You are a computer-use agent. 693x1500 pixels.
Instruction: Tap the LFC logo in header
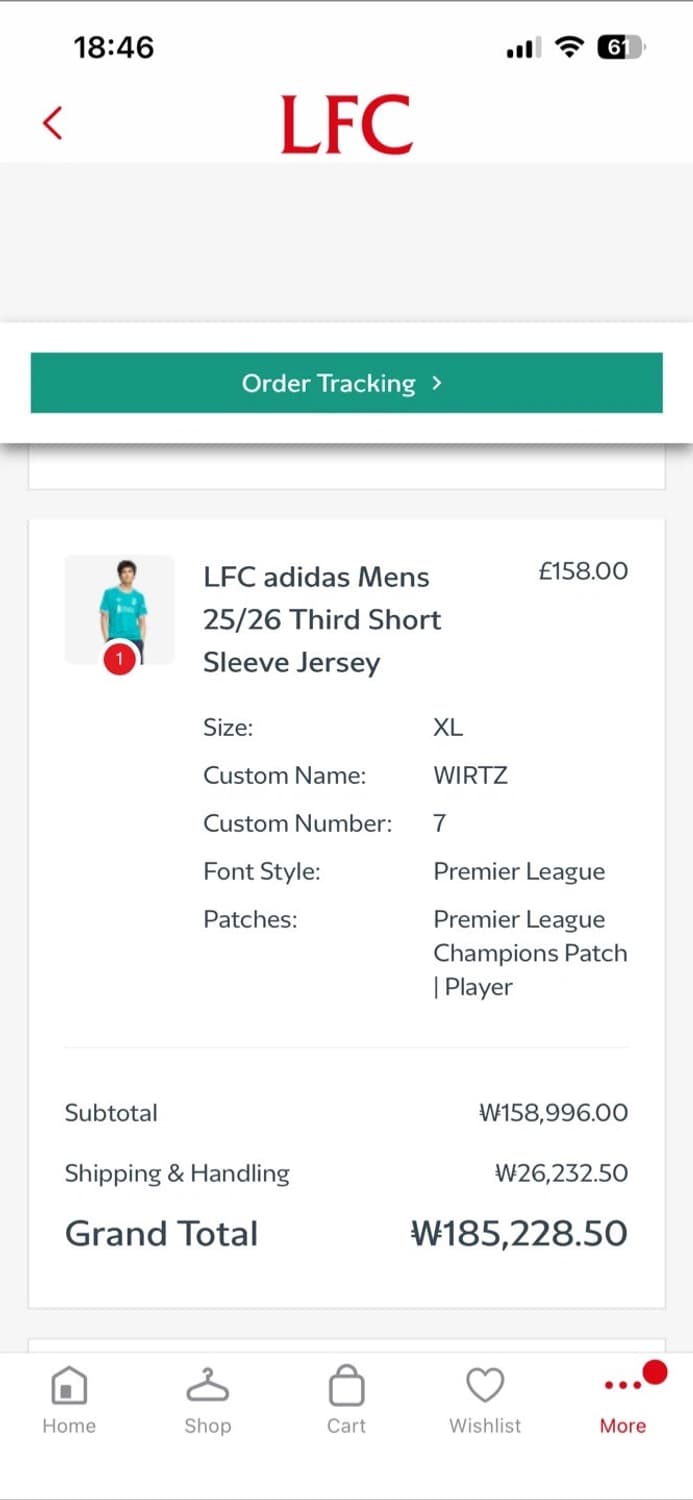tap(346, 124)
